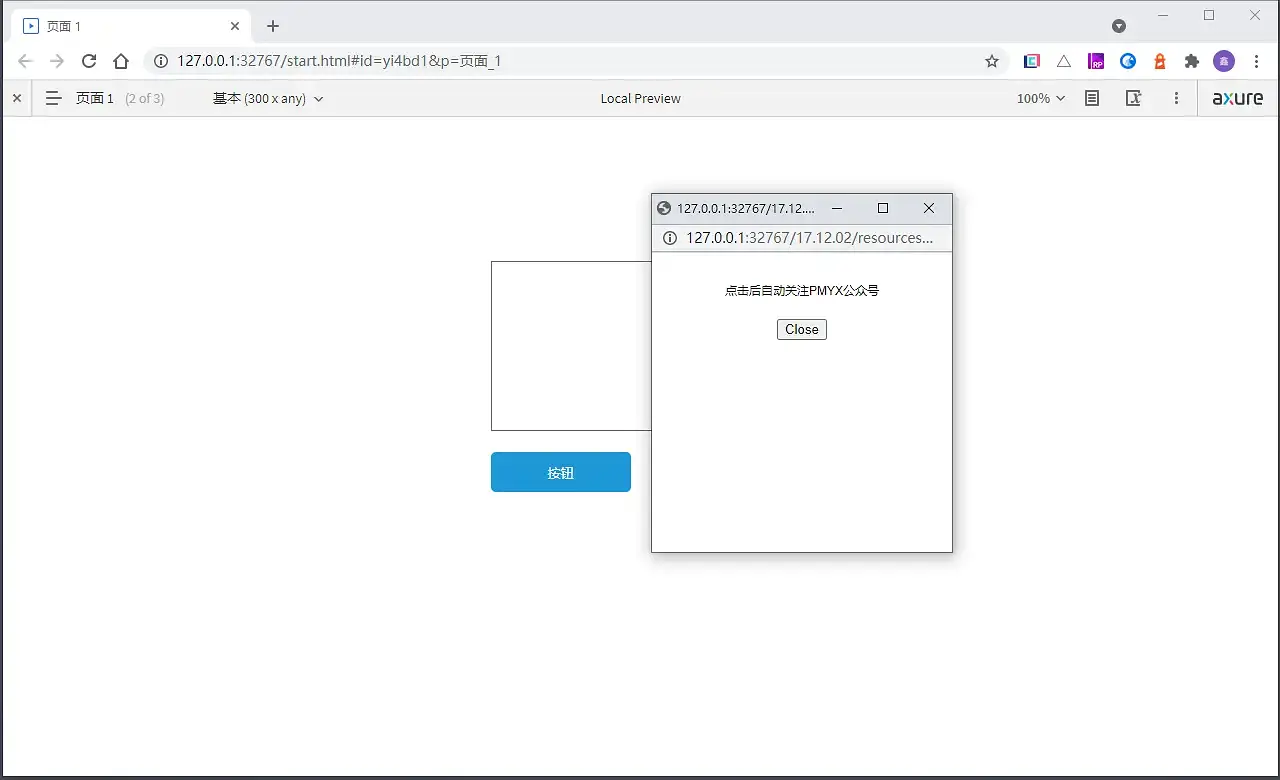This screenshot has width=1280, height=780.
Task: Open the Axure notes panel icon
Action: [x=1092, y=98]
